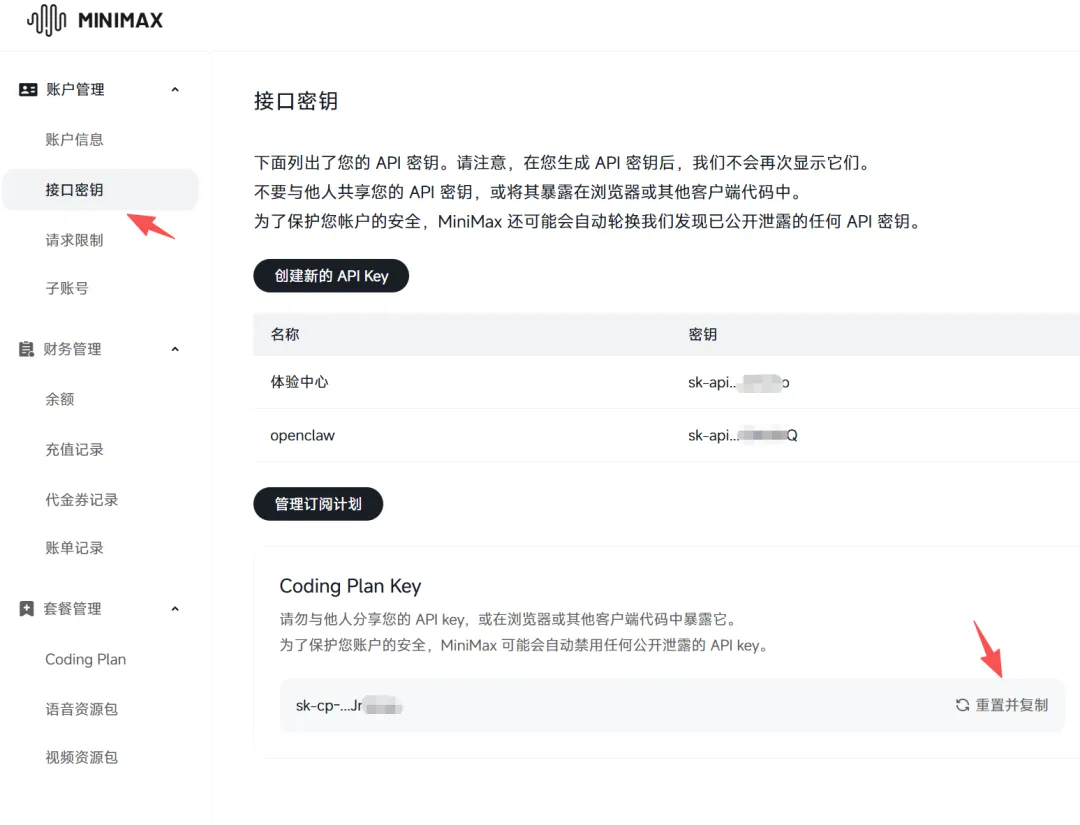The image size is (1080, 825).
Task: Click the 套餐管理 bookmark icon
Action: 26,609
